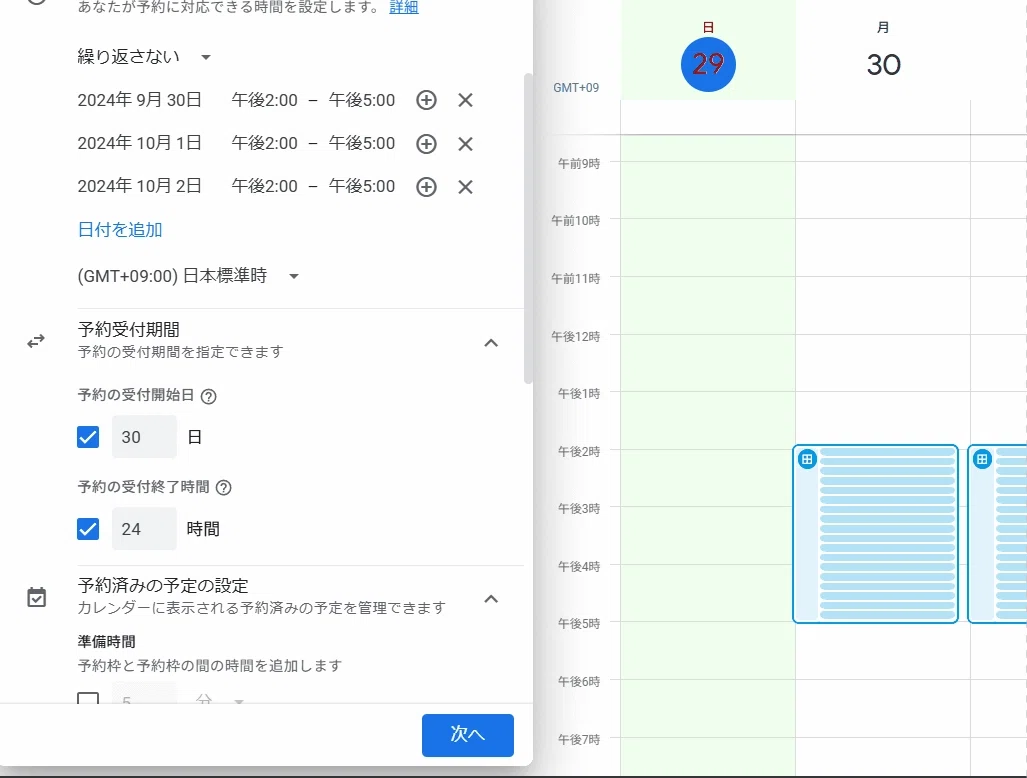Select Sunday 29 in the calendar header
Screen dimensions: 1027x778
(708, 64)
